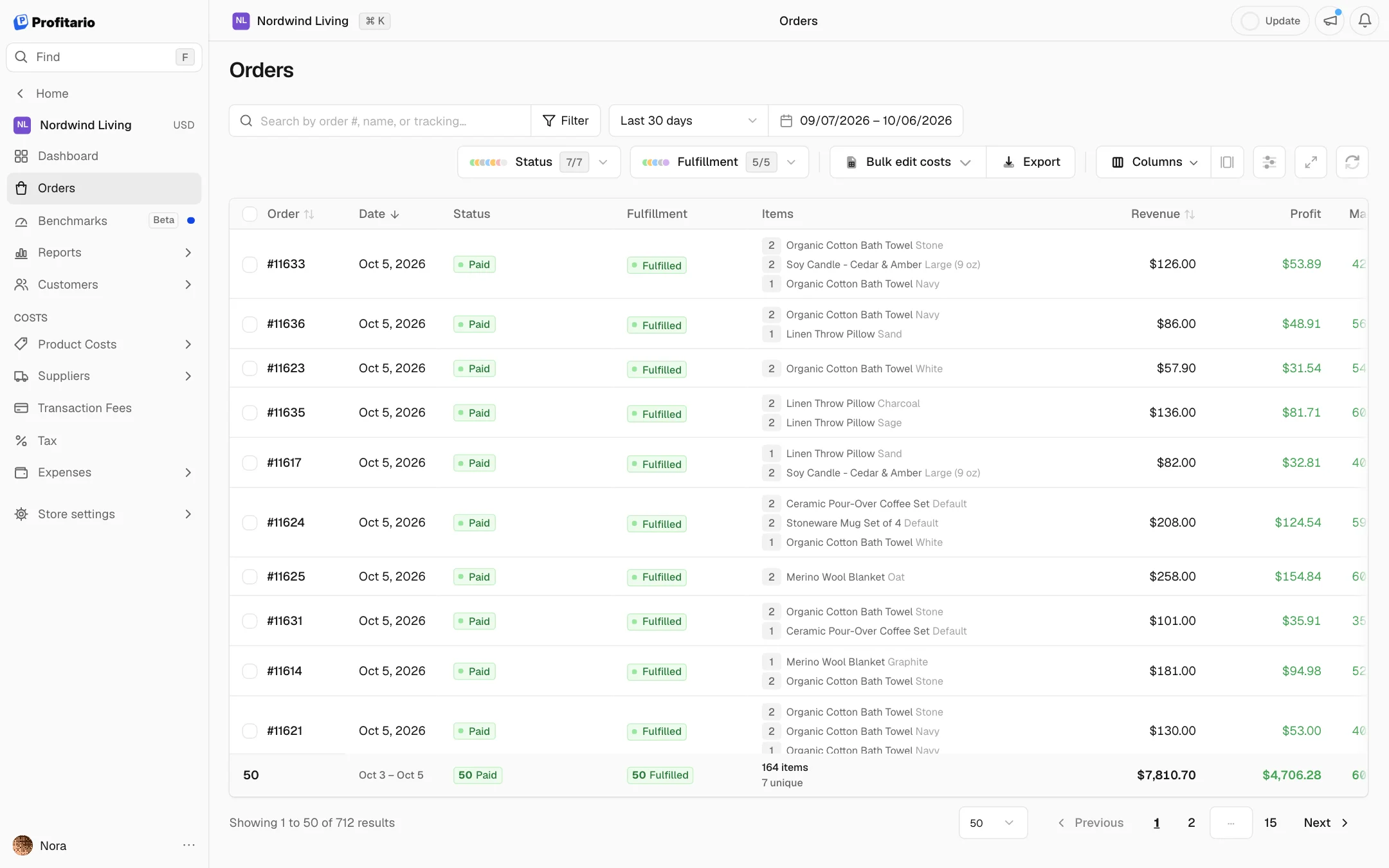Change rows per page from 50

point(993,823)
